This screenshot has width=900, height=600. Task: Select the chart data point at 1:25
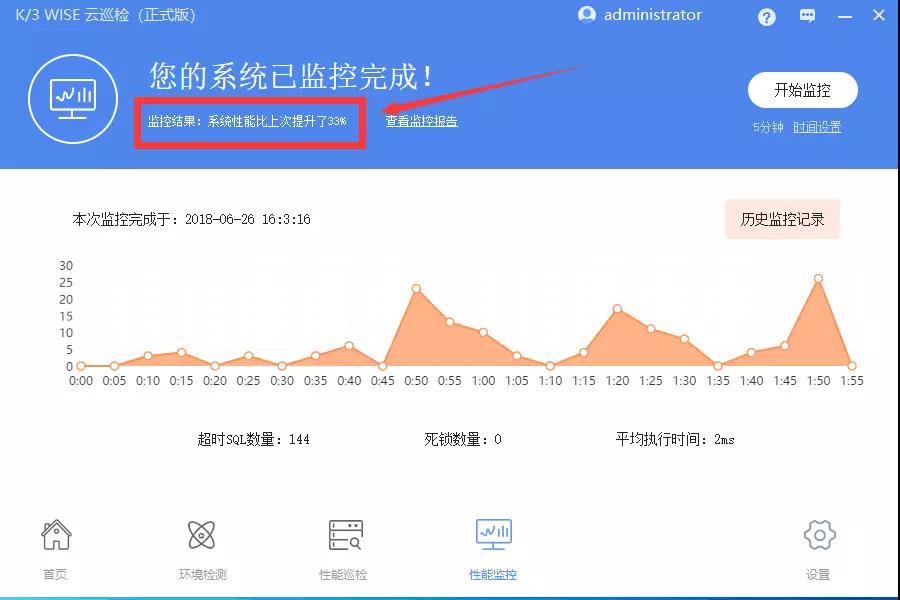tap(651, 329)
